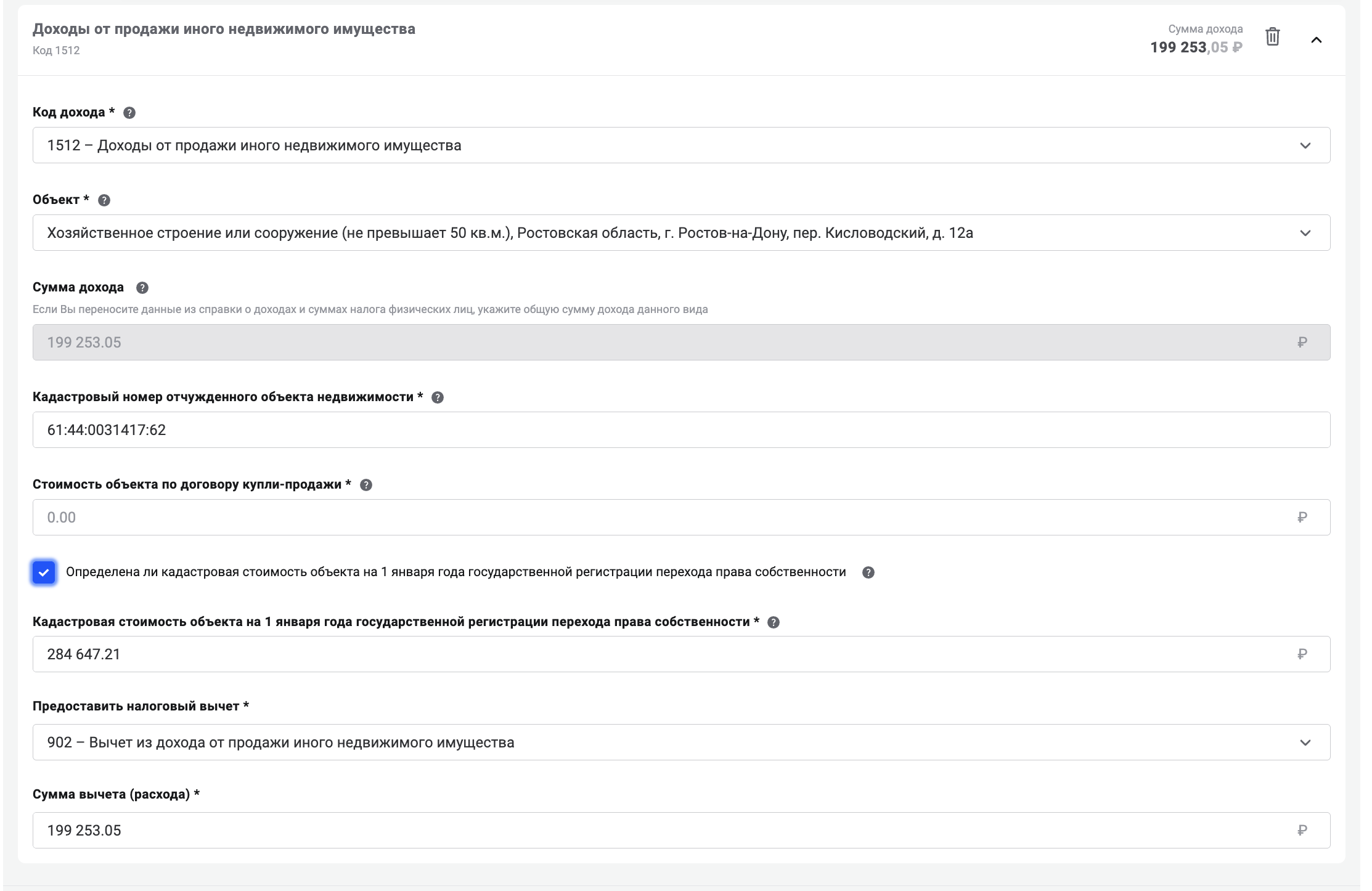Open the Объект dropdown
The height and width of the screenshot is (891, 1372).
pos(681,233)
